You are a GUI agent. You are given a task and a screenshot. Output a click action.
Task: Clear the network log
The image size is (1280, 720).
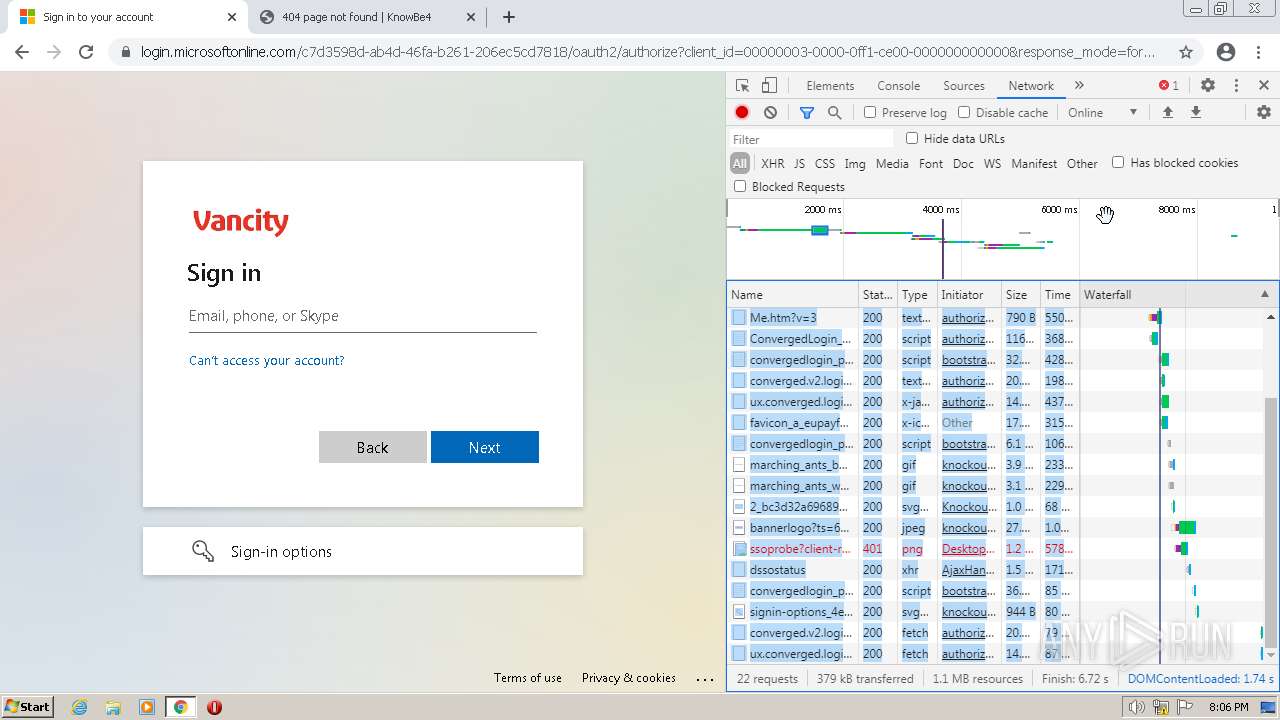click(x=770, y=113)
